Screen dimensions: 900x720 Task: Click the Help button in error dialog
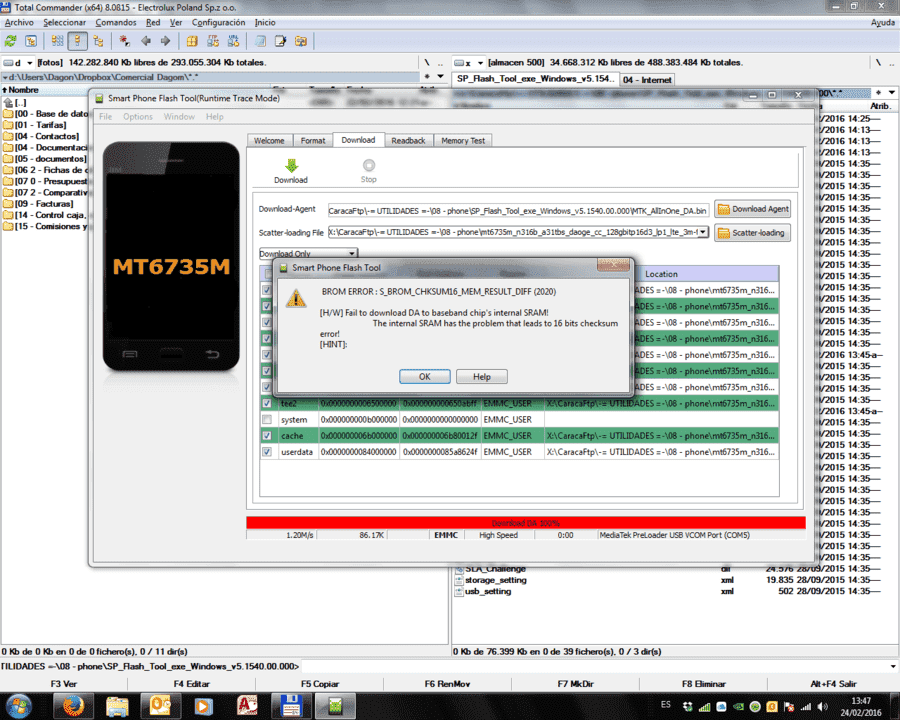482,377
